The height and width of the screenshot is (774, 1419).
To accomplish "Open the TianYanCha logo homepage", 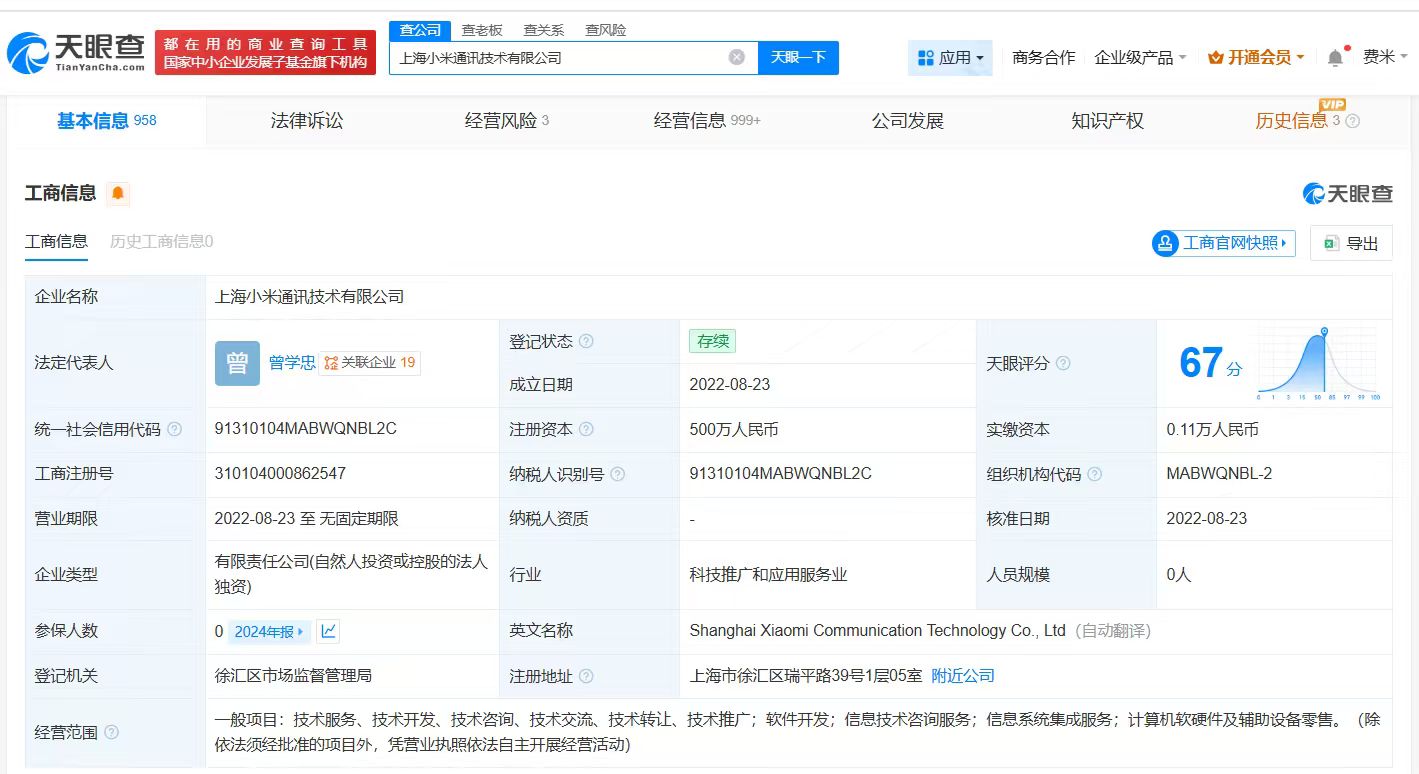I will 76,53.
